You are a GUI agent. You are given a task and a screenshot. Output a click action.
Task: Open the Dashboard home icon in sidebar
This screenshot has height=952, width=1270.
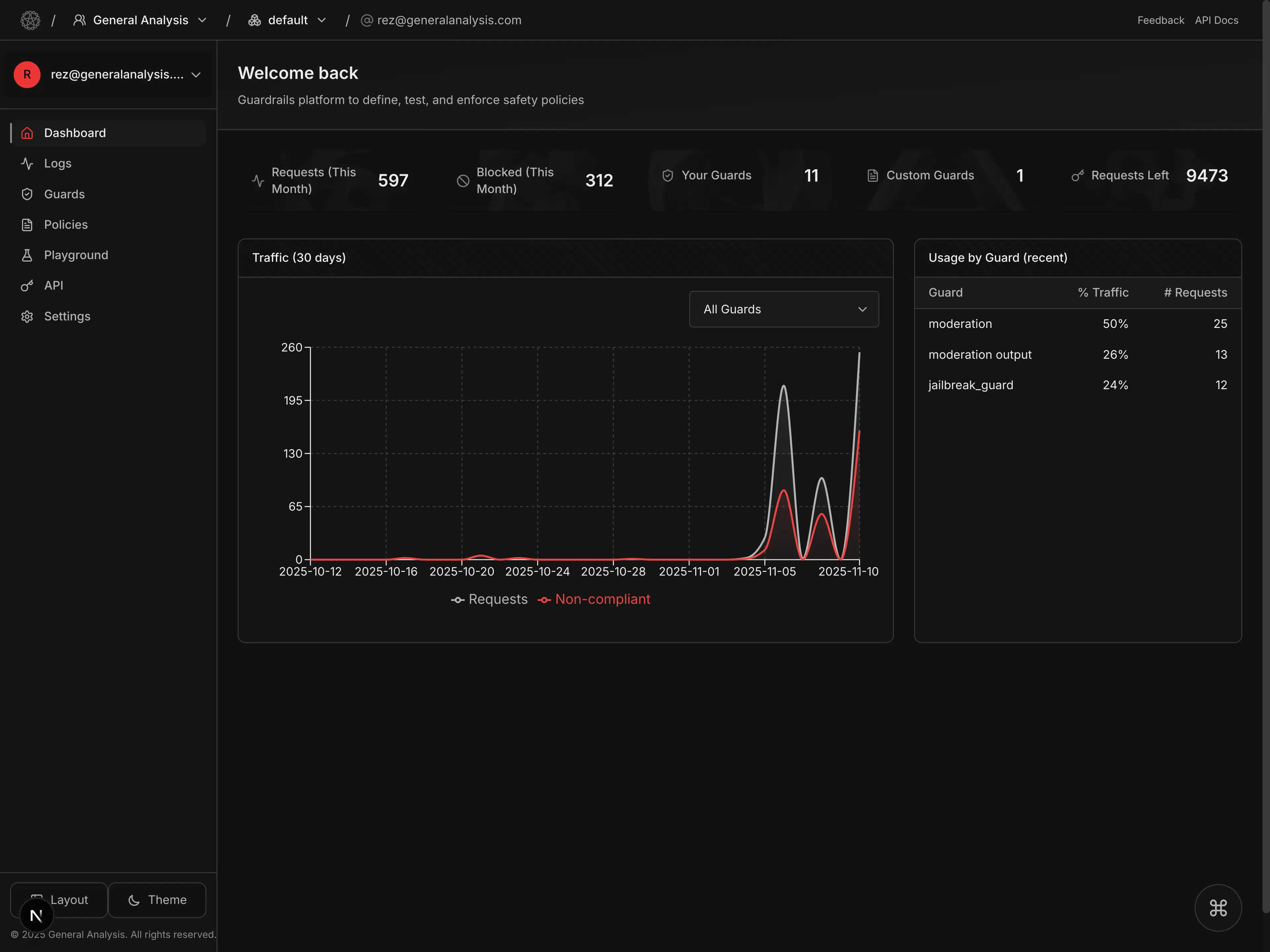[27, 133]
